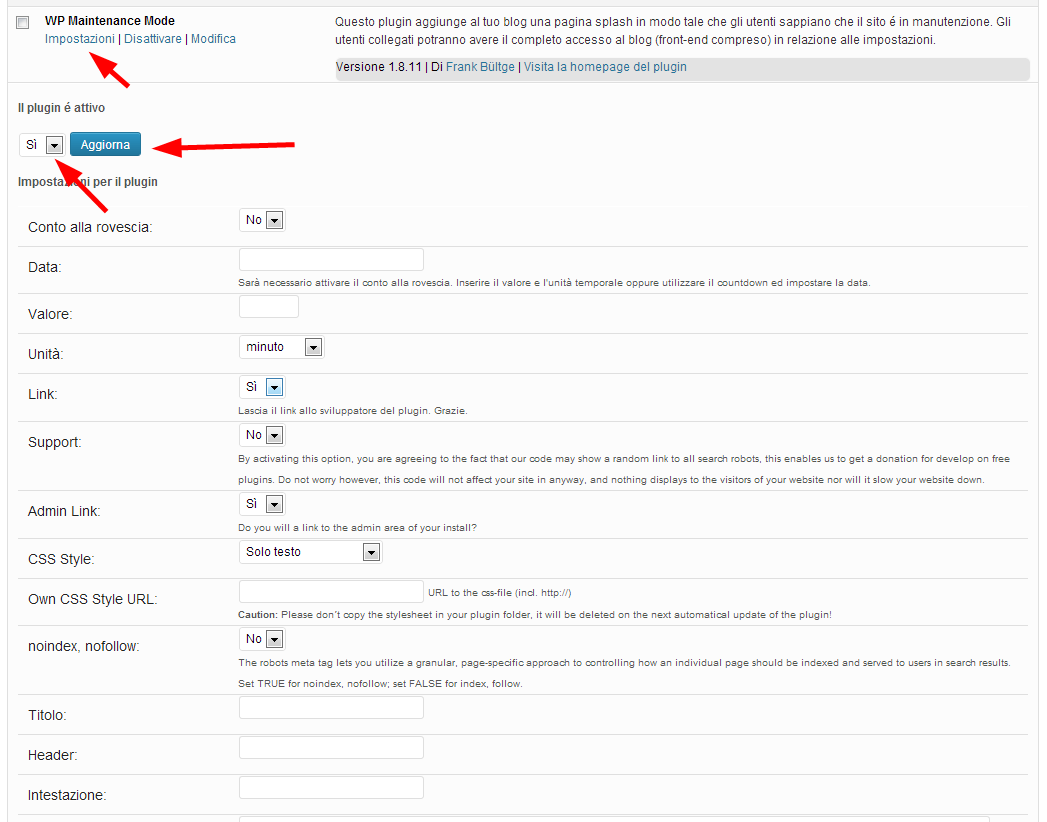The width and height of the screenshot is (1047, 822).
Task: Click the 'URL to the css-file' hint
Action: point(499,592)
